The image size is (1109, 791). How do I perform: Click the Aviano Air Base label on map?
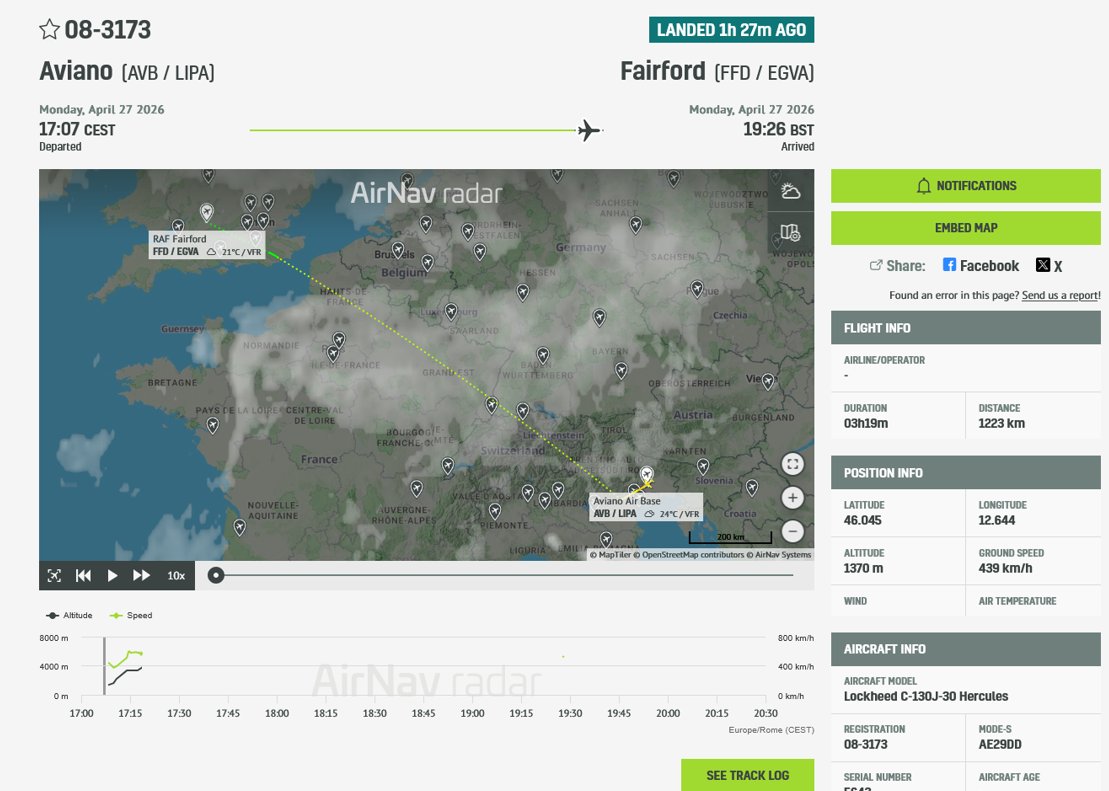[646, 507]
